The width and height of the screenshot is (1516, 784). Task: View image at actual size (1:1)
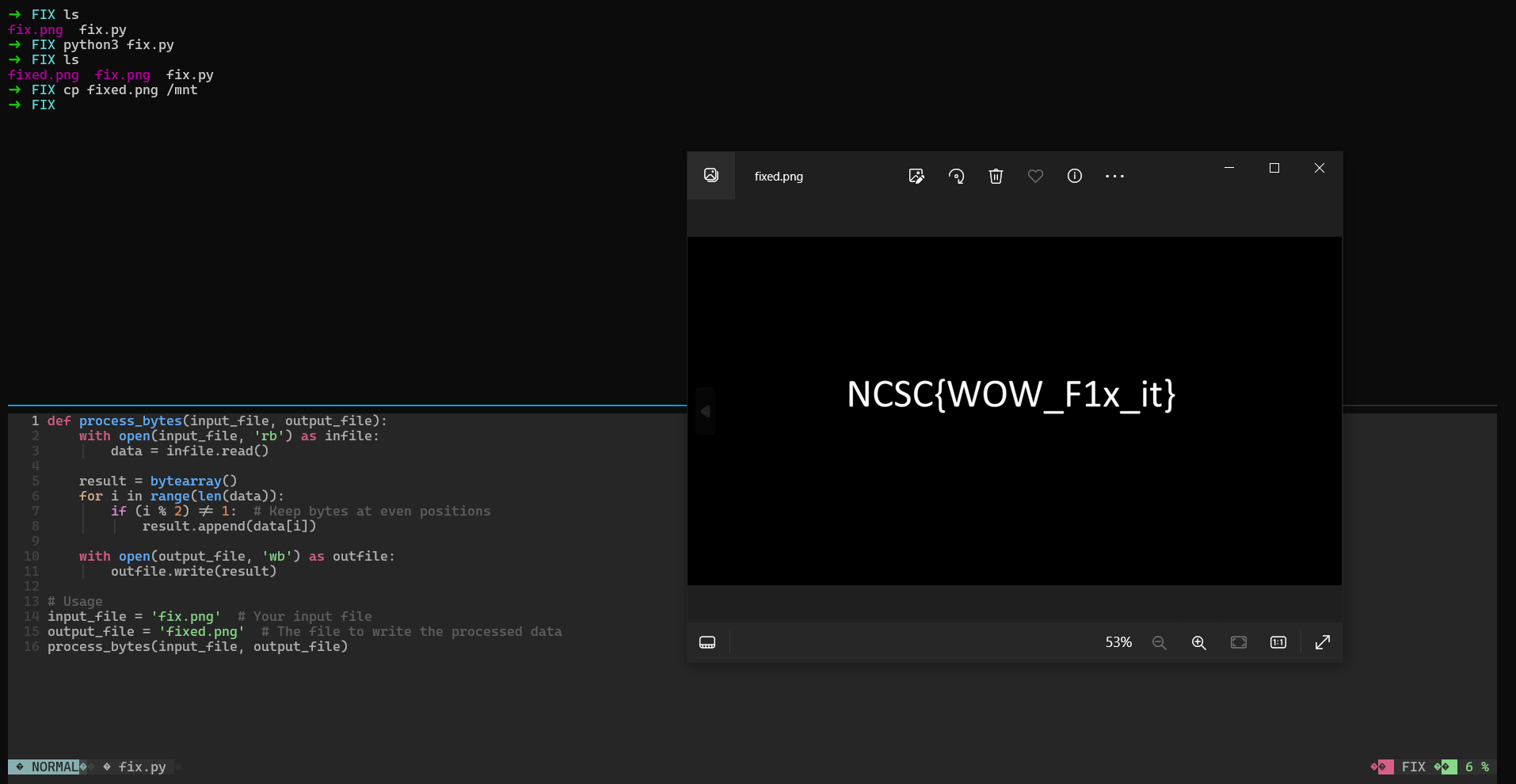tap(1278, 642)
